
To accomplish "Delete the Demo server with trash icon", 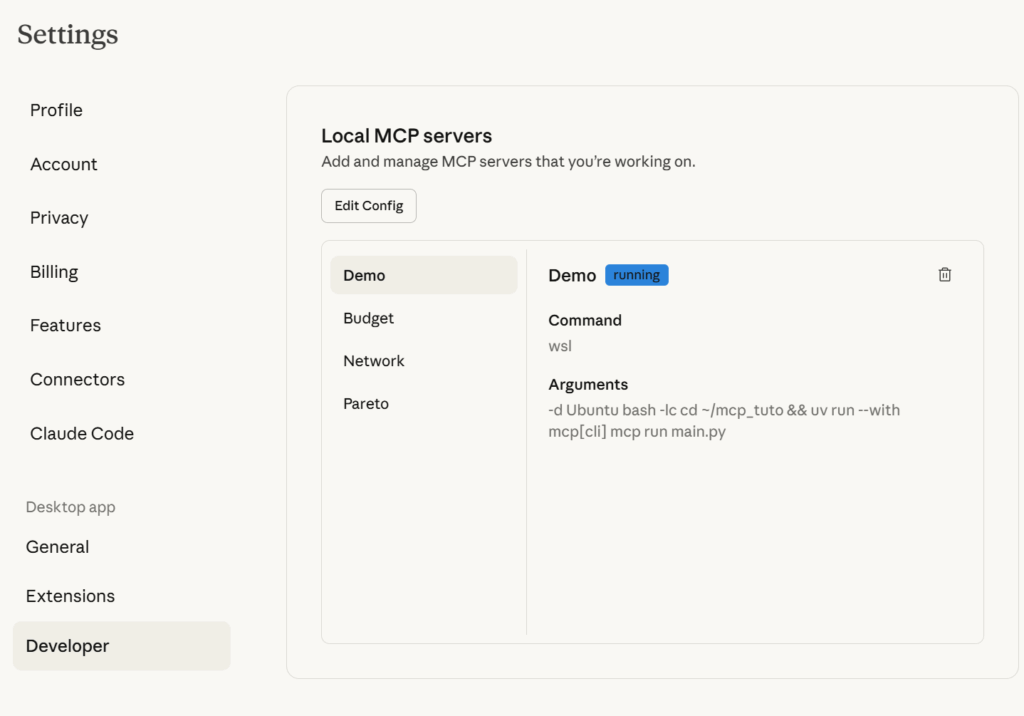I will click(944, 275).
